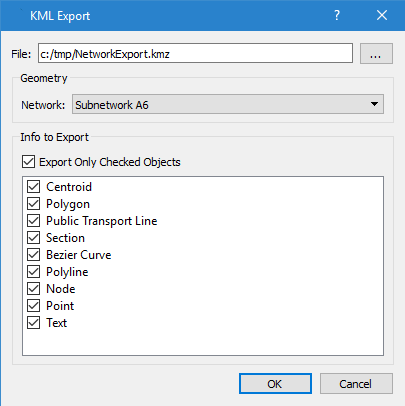The width and height of the screenshot is (405, 406).
Task: Uncheck the Point checkbox
Action: click(33, 306)
